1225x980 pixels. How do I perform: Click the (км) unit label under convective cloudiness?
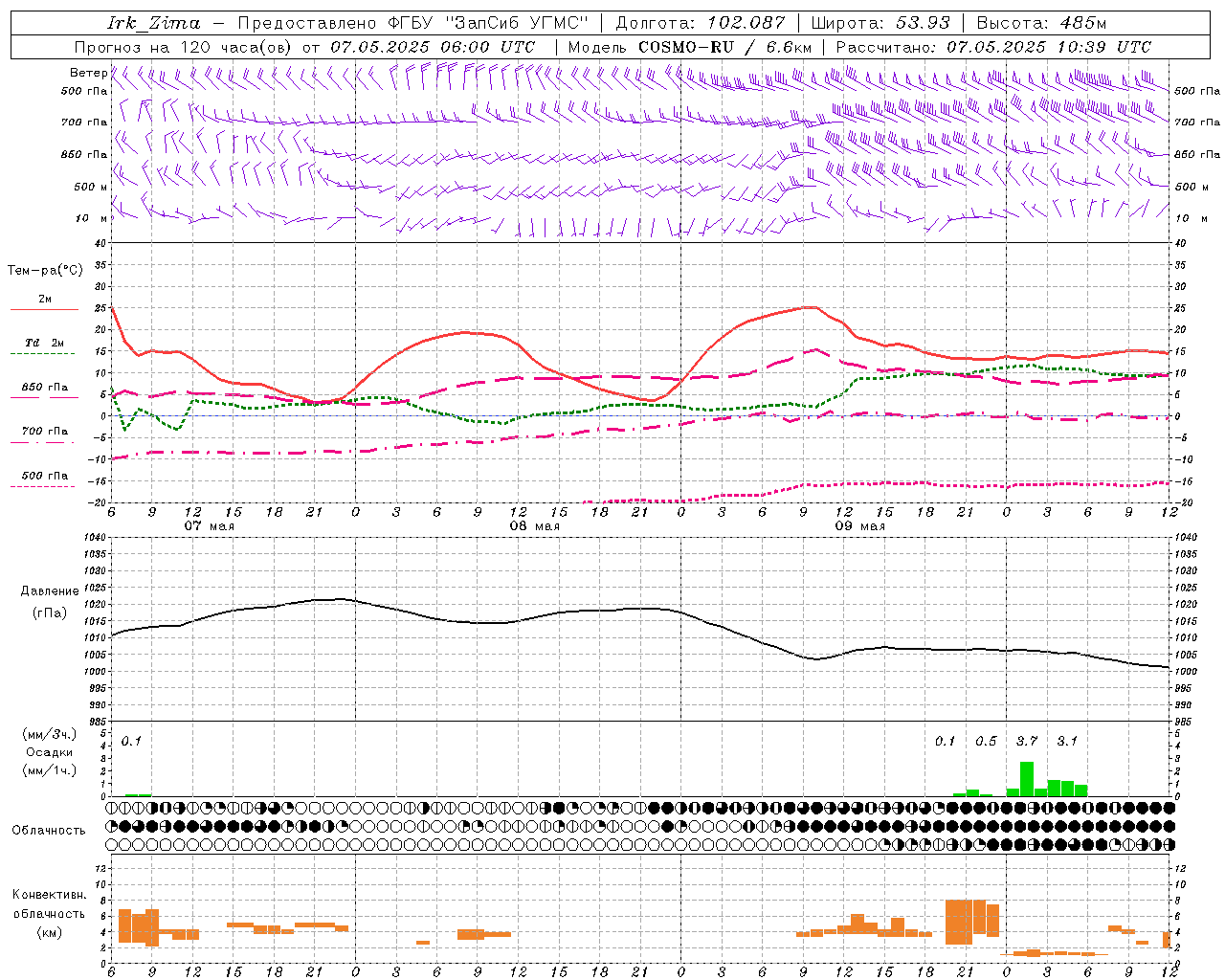coord(49,932)
